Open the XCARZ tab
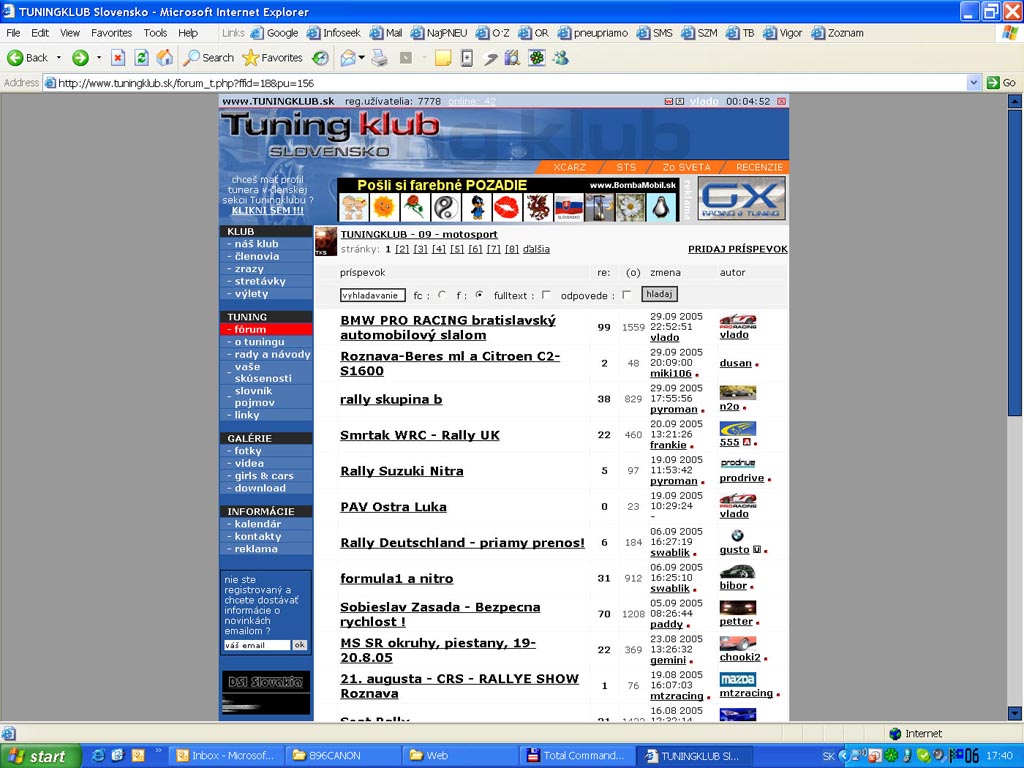1024x768 pixels. (569, 167)
